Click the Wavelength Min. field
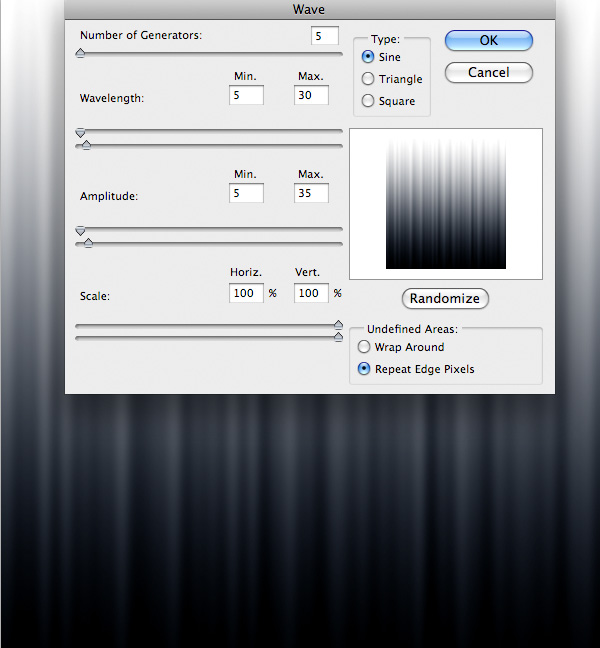Viewport: 600px width, 648px height. [246, 95]
